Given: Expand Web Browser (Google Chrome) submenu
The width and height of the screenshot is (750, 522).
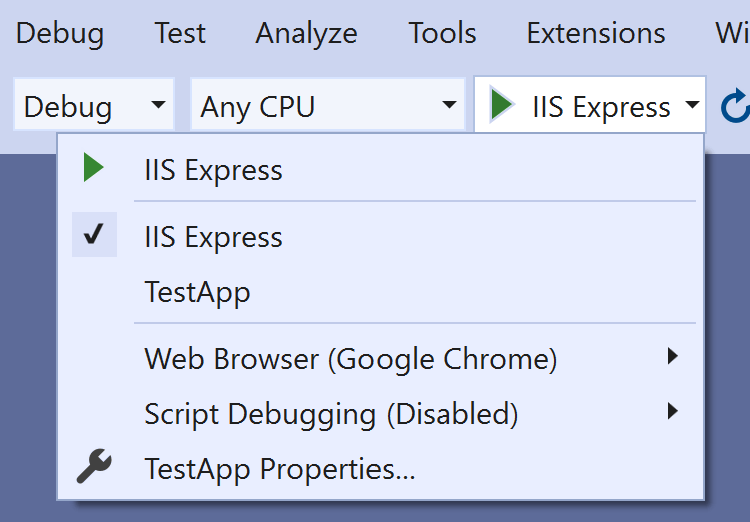Looking at the screenshot, I should 381,357.
